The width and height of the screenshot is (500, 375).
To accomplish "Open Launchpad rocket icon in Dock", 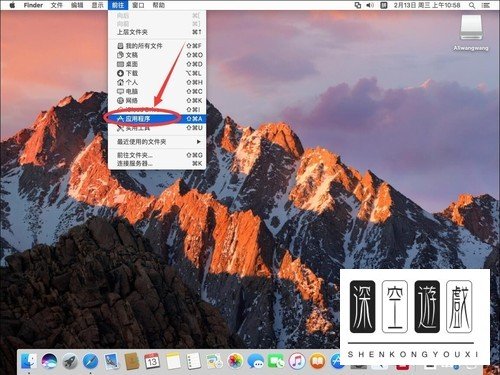I will [x=70, y=362].
